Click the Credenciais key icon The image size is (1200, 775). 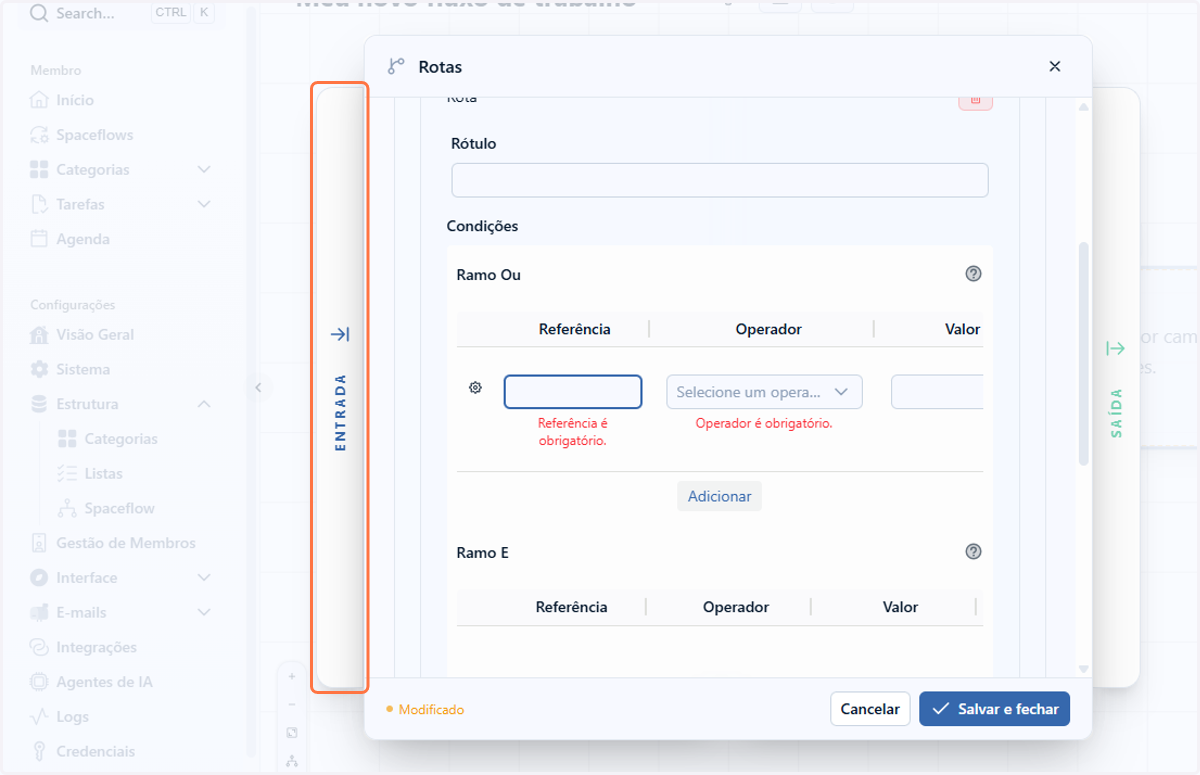pyautogui.click(x=39, y=751)
